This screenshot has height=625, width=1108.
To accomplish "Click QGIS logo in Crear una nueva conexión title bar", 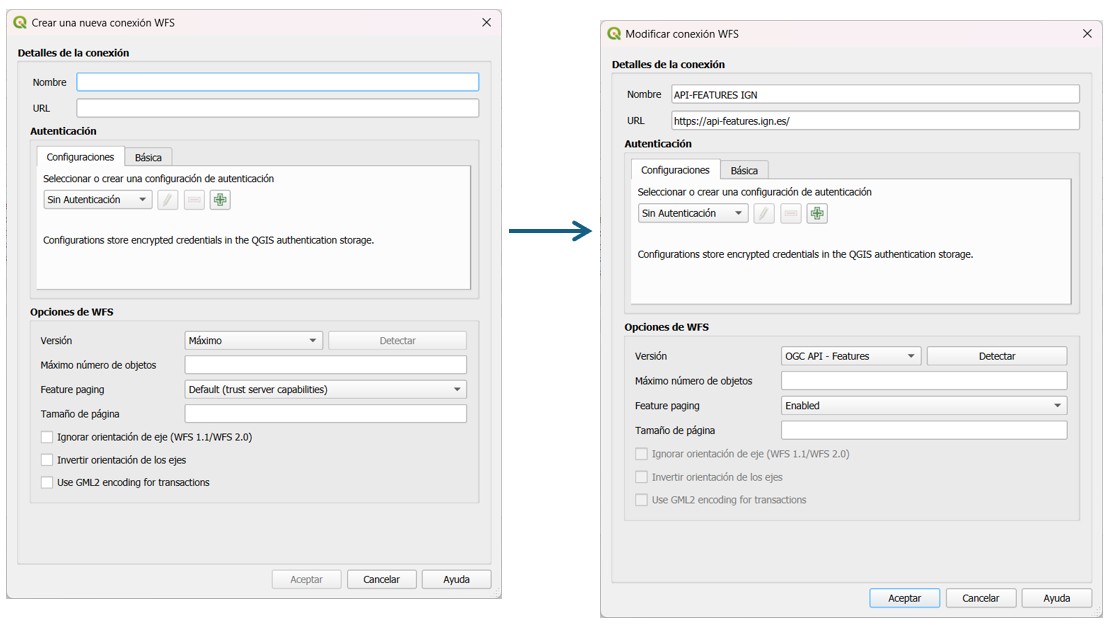I will 20,22.
